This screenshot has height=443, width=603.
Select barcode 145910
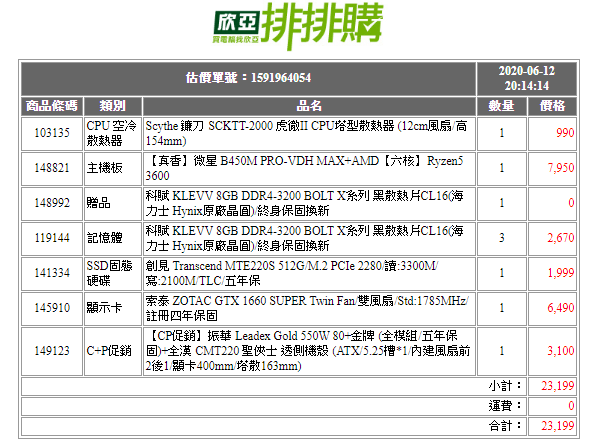52,308
